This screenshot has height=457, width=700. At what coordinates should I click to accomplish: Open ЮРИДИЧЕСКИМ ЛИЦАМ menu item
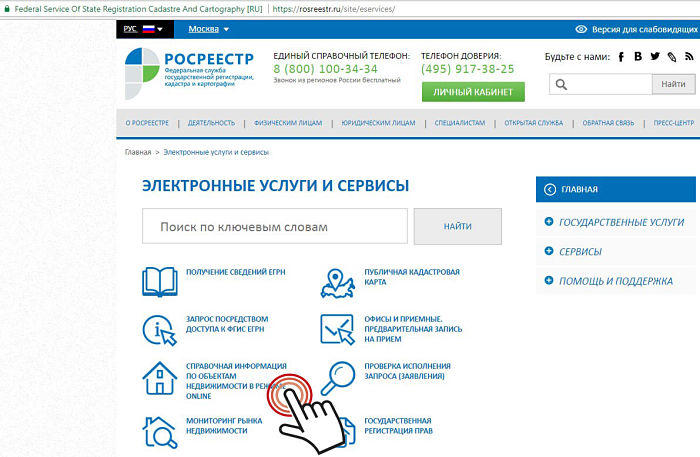378,123
